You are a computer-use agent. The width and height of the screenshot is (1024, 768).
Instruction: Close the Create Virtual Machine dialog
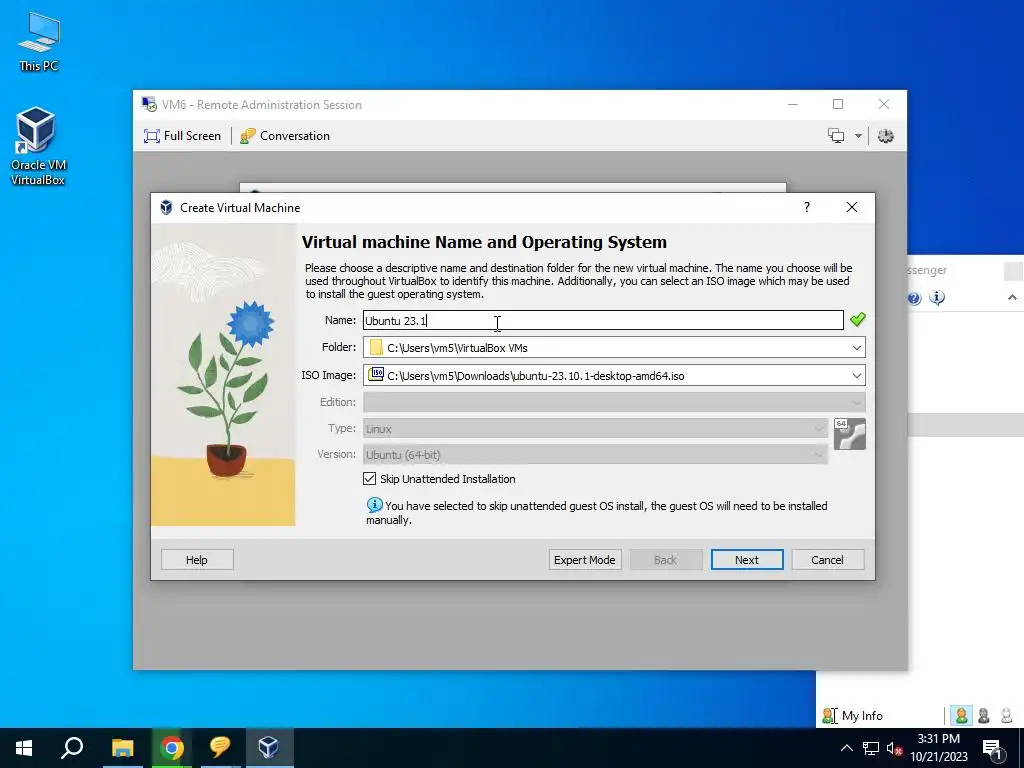click(852, 207)
